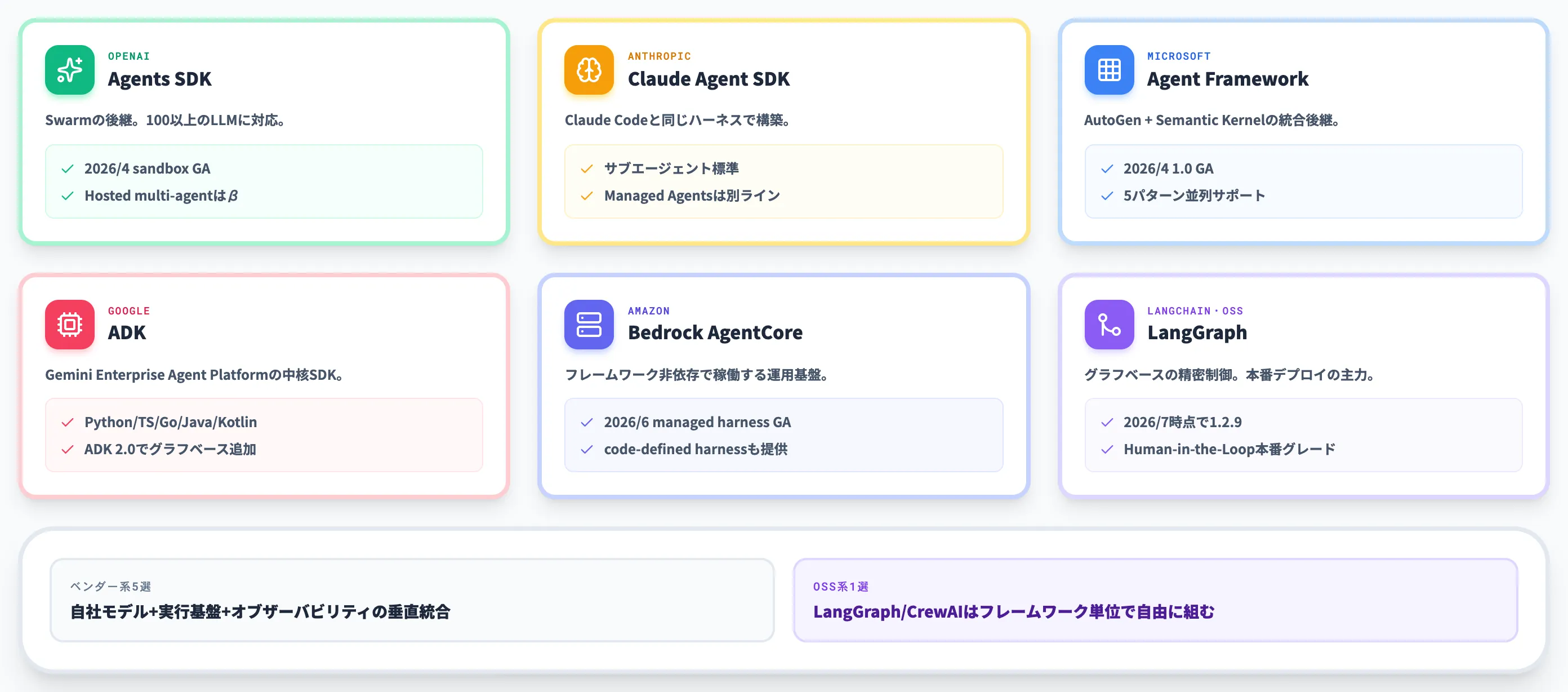Click the checkmark beside '2026/7時点で1.2.9'
This screenshot has height=692, width=1568.
tap(1107, 422)
